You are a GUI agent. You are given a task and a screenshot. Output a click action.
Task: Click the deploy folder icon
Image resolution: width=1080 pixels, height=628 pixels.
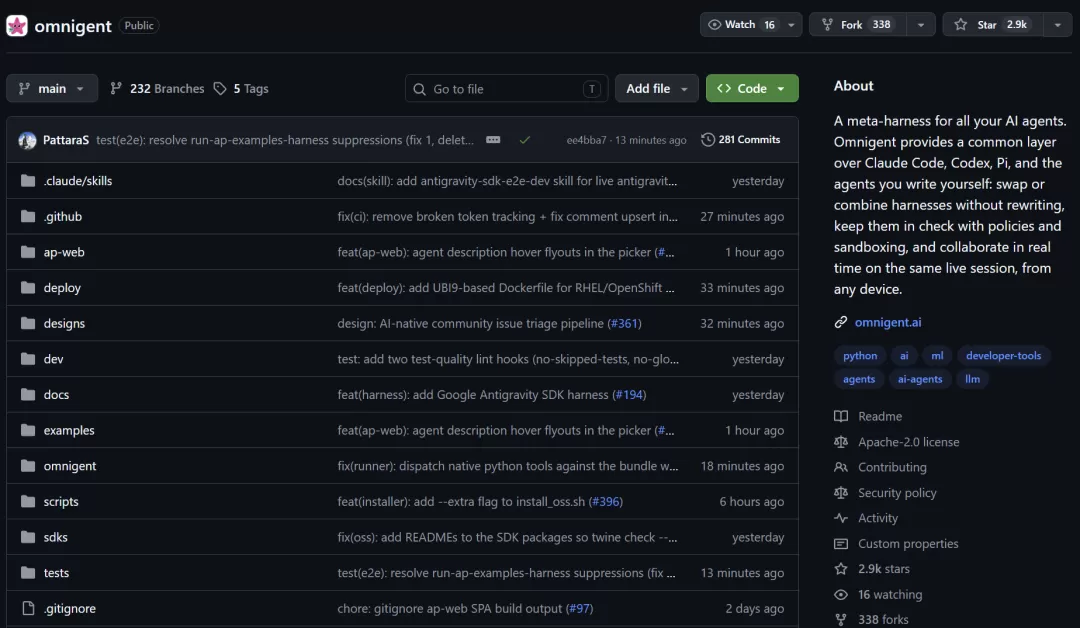coord(28,287)
